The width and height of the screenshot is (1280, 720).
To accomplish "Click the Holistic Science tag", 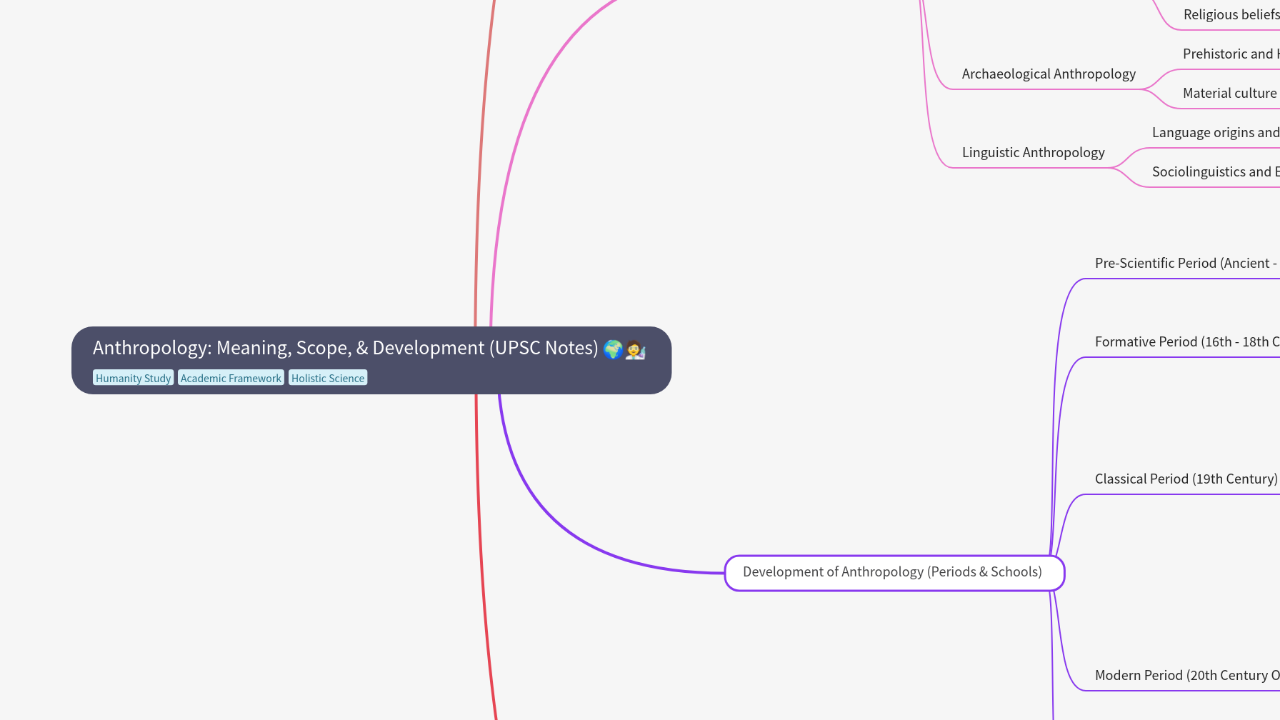I will [328, 378].
